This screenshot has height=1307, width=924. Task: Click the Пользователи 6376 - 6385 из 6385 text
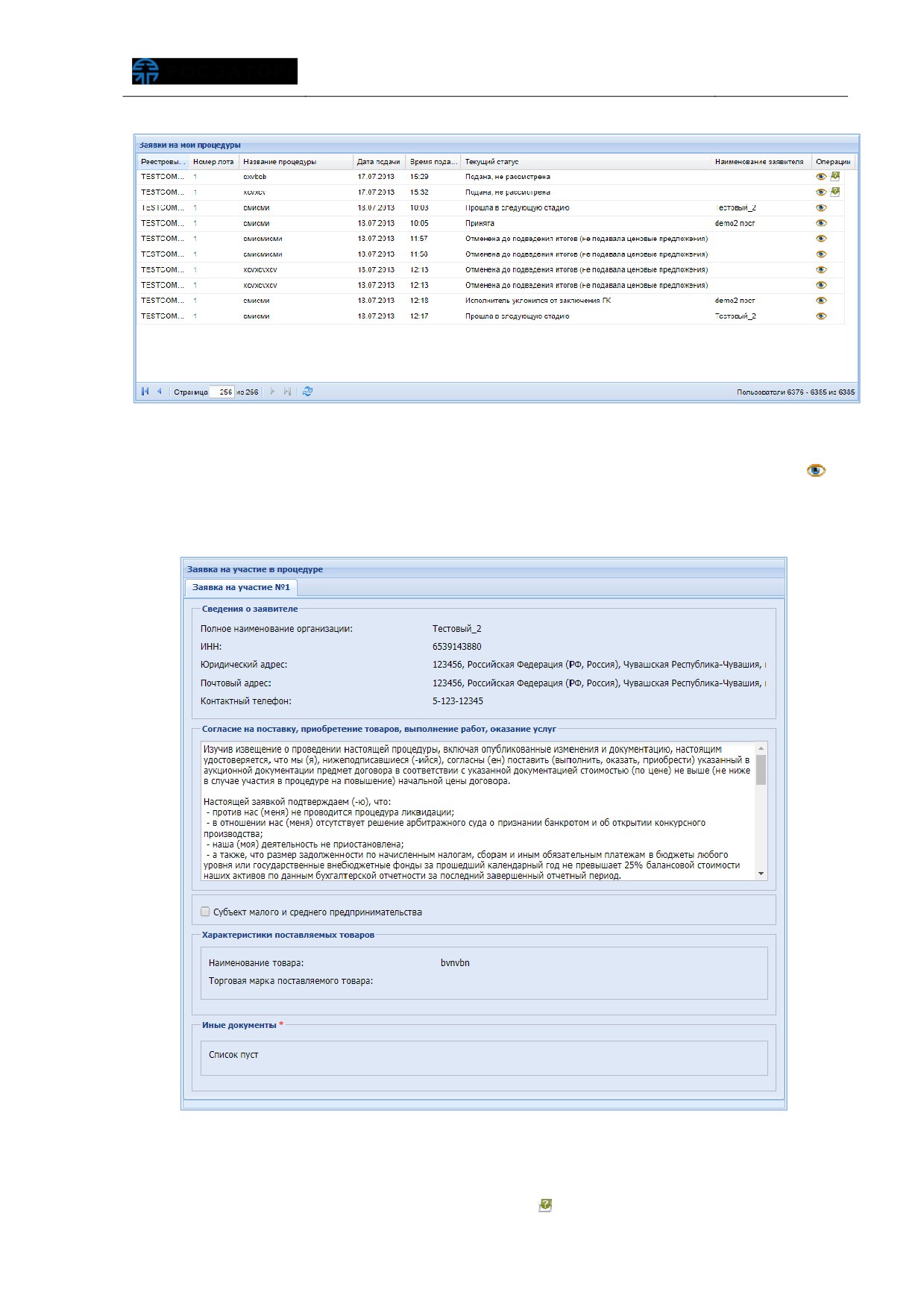coord(796,392)
